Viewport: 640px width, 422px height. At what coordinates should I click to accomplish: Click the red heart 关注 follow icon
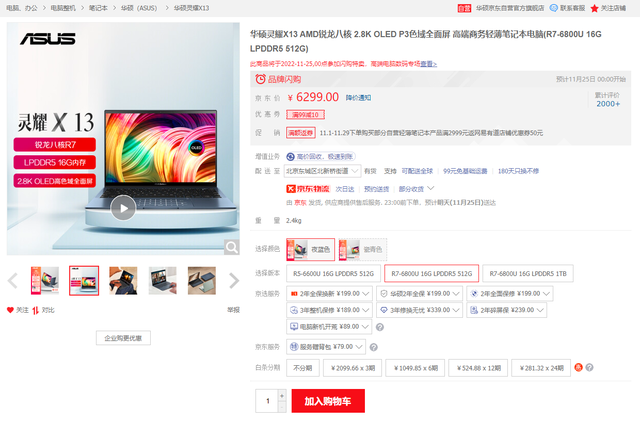pos(10,310)
